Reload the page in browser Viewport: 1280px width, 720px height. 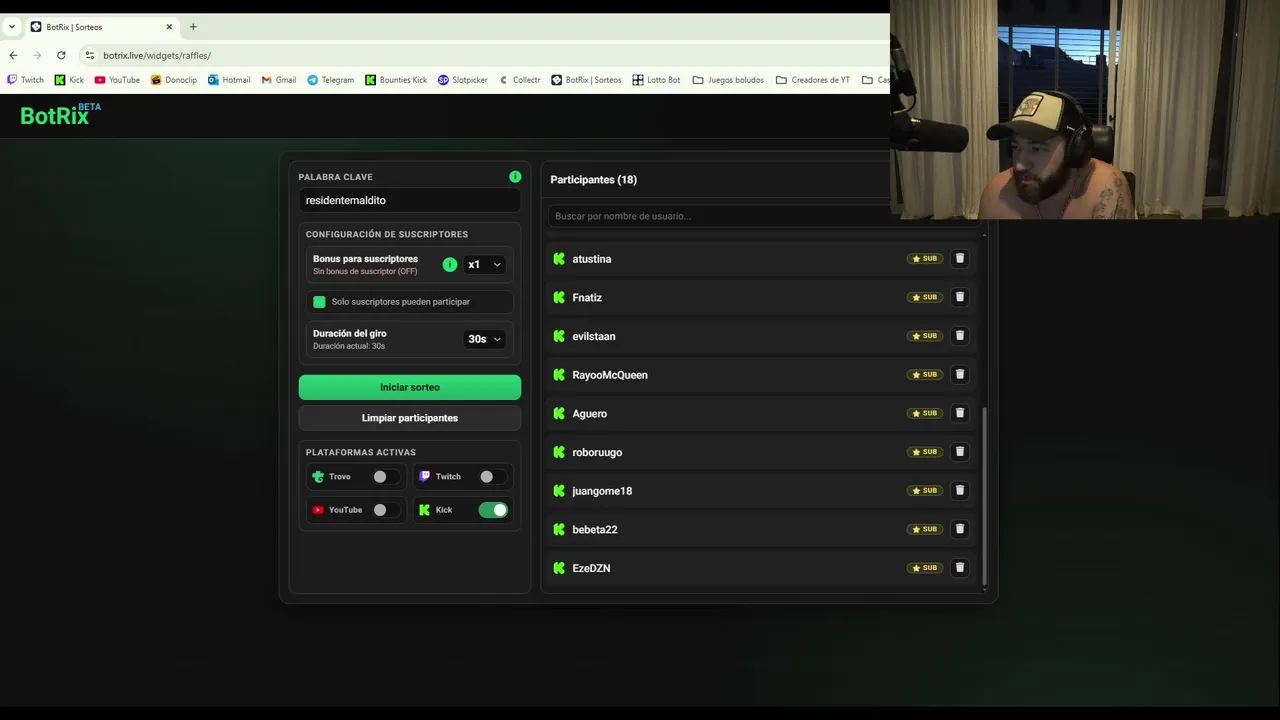61,55
